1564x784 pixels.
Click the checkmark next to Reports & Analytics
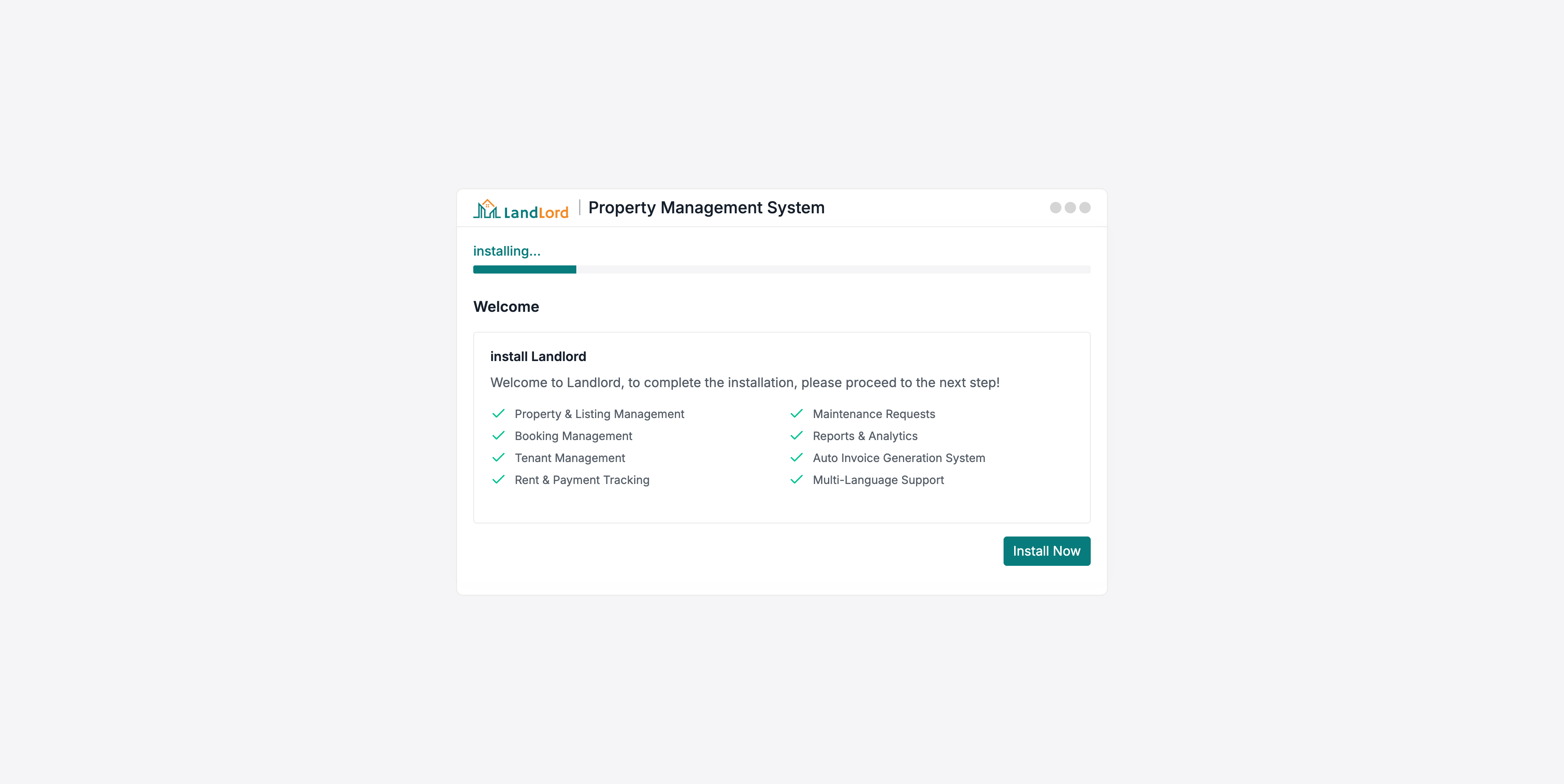[797, 436]
